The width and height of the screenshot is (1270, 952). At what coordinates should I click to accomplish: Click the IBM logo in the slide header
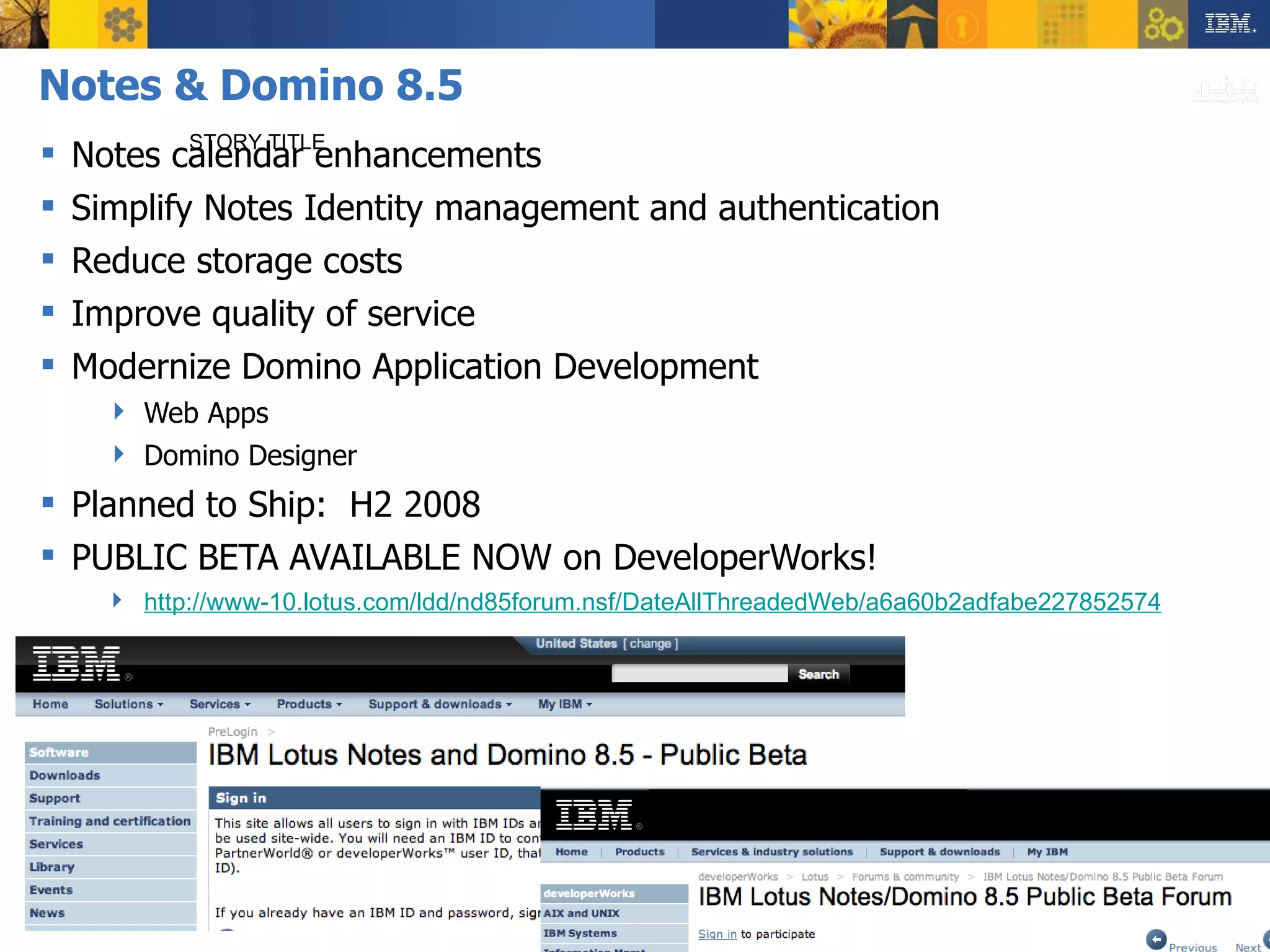click(x=1230, y=24)
